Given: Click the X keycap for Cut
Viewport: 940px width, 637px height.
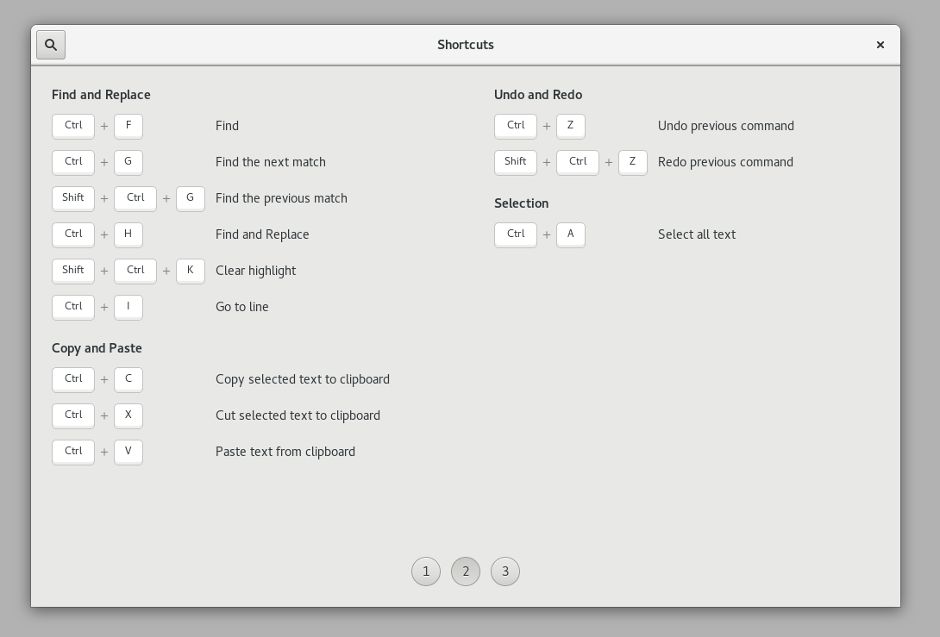Looking at the screenshot, I should (x=128, y=415).
